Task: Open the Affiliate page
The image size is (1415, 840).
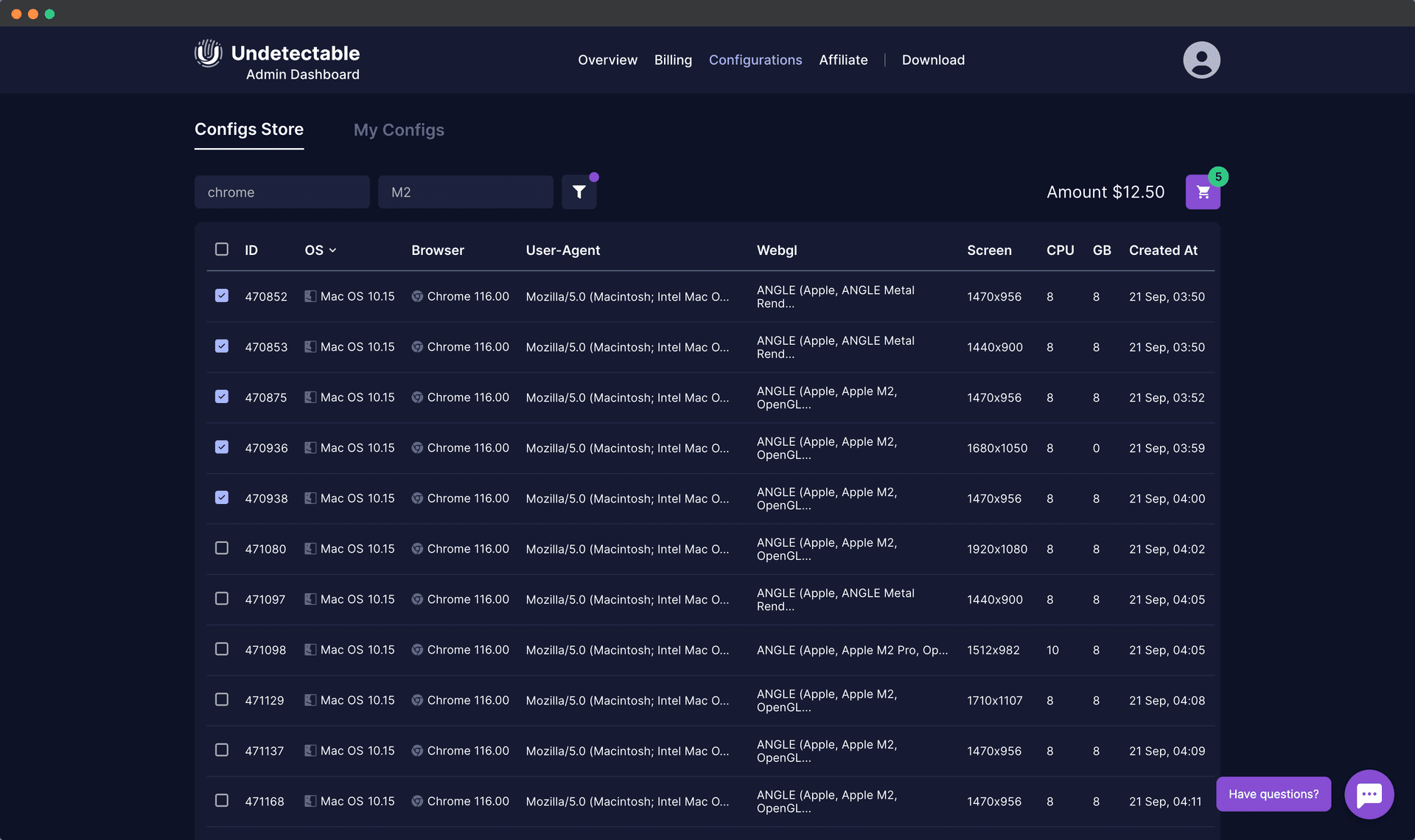Action: pos(843,60)
